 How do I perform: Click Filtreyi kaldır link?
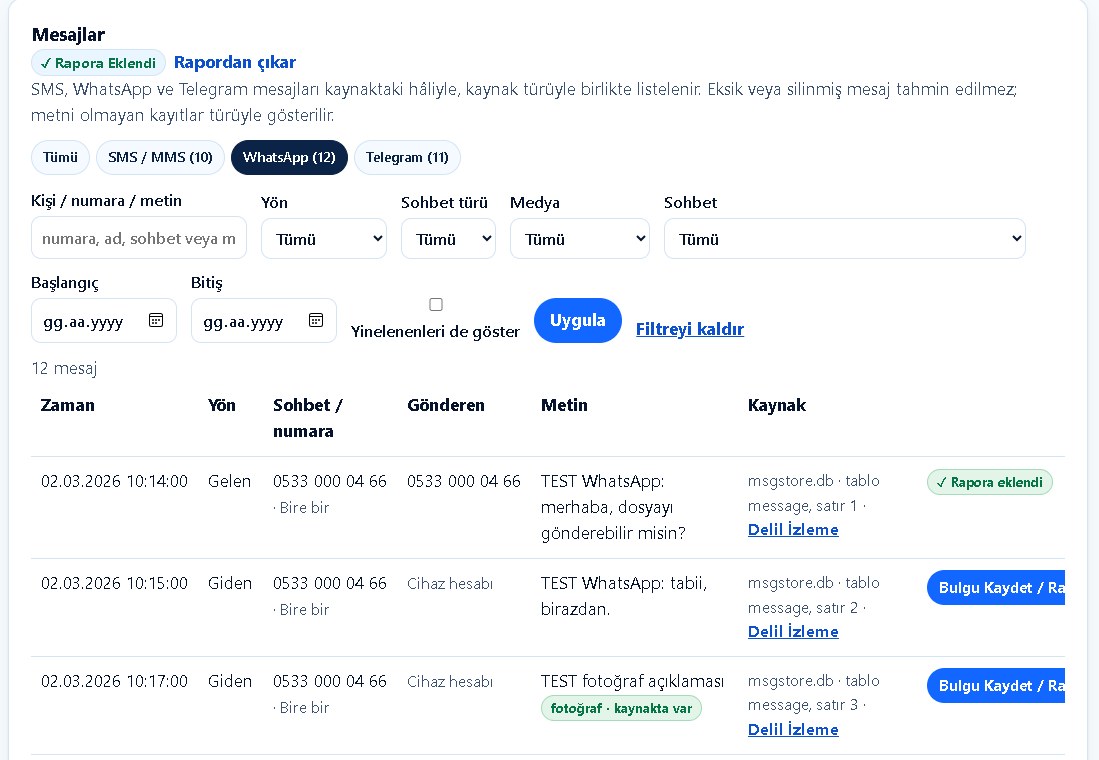(x=690, y=329)
